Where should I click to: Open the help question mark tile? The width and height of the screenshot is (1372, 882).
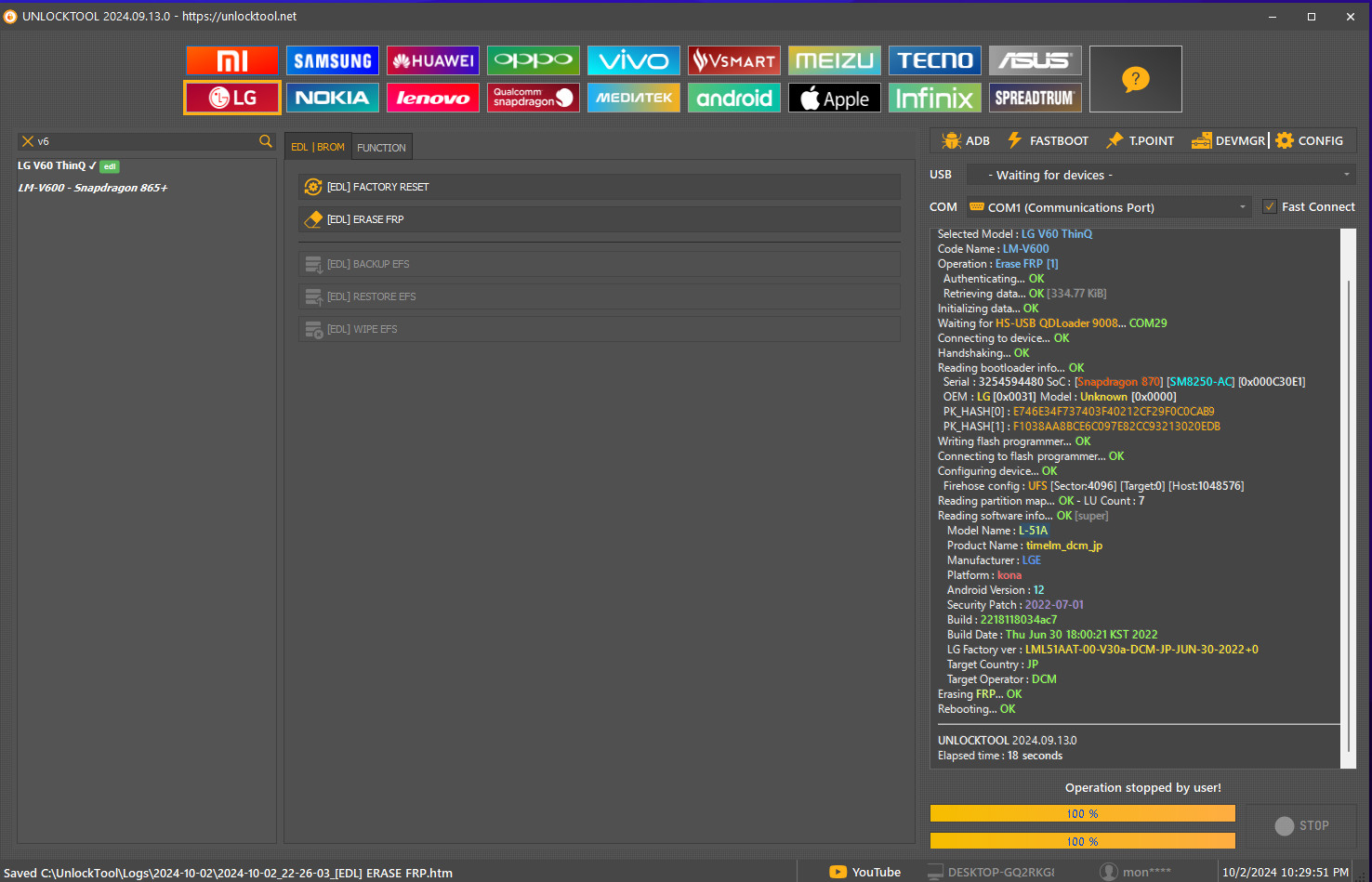pos(1136,79)
